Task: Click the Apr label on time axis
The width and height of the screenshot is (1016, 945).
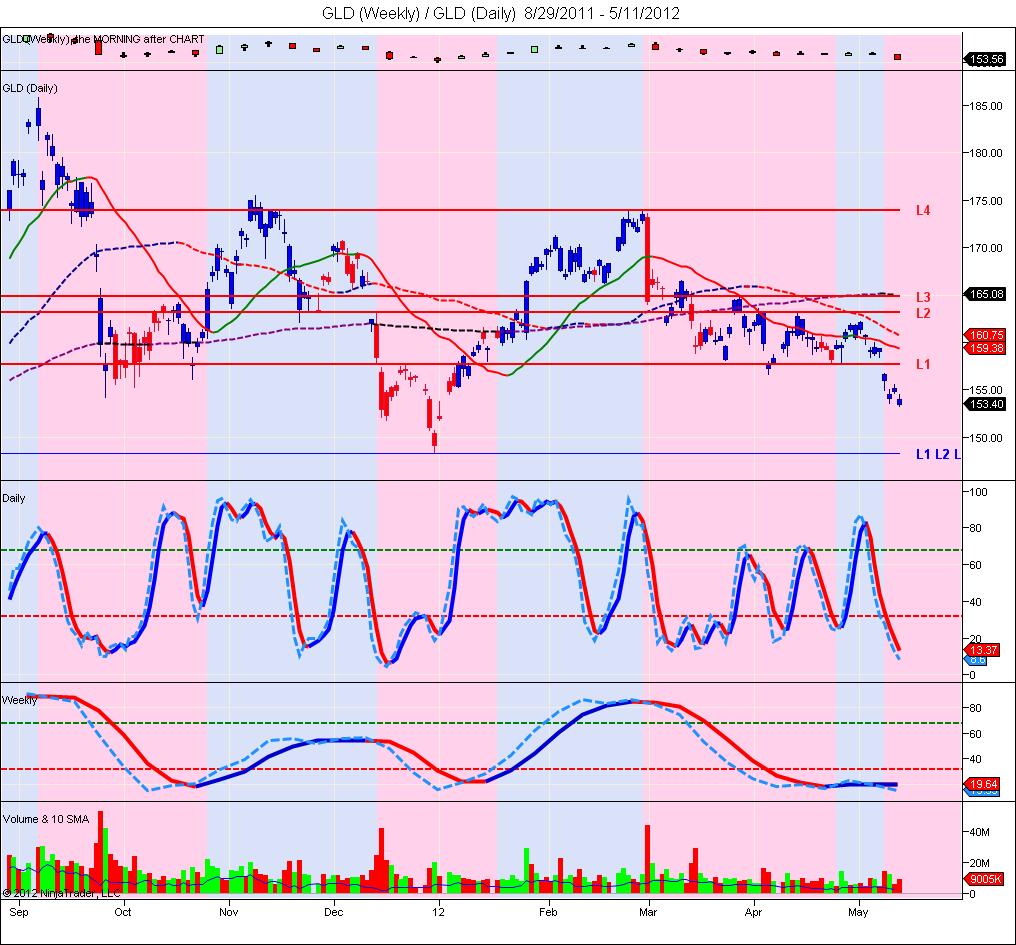Action: [754, 913]
